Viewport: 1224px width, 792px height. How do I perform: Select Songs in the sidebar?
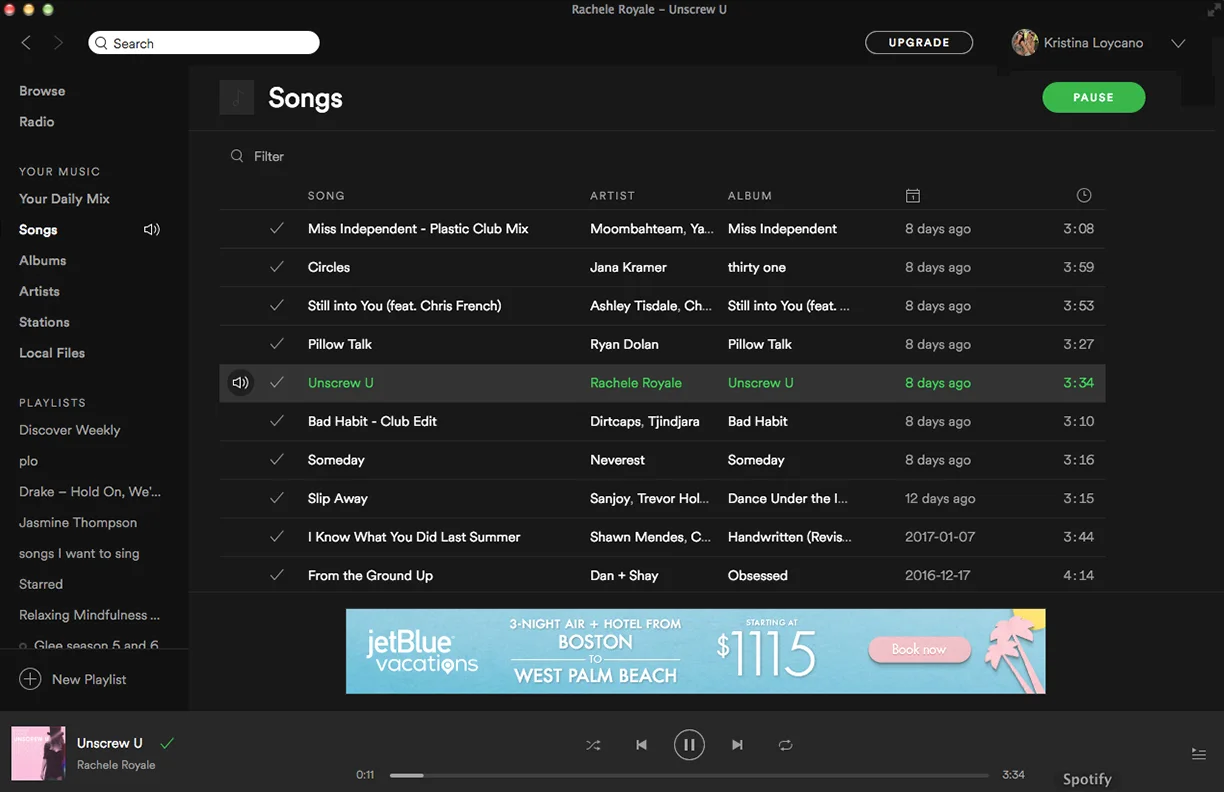pyautogui.click(x=38, y=230)
